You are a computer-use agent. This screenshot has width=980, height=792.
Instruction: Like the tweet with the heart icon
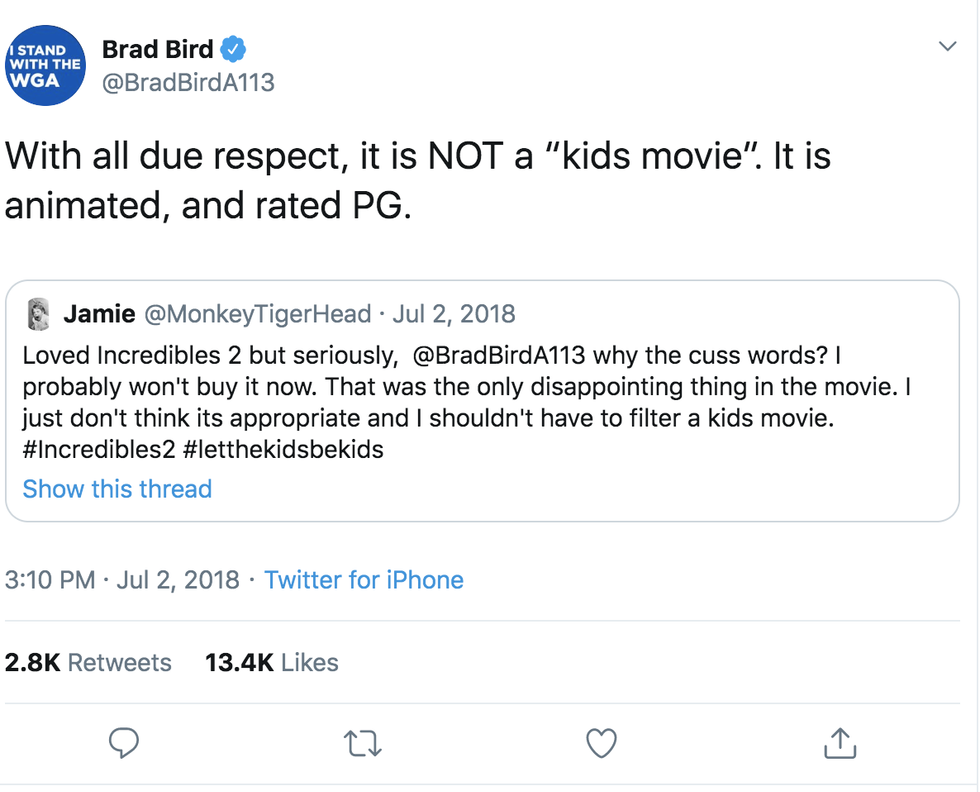pyautogui.click(x=600, y=742)
